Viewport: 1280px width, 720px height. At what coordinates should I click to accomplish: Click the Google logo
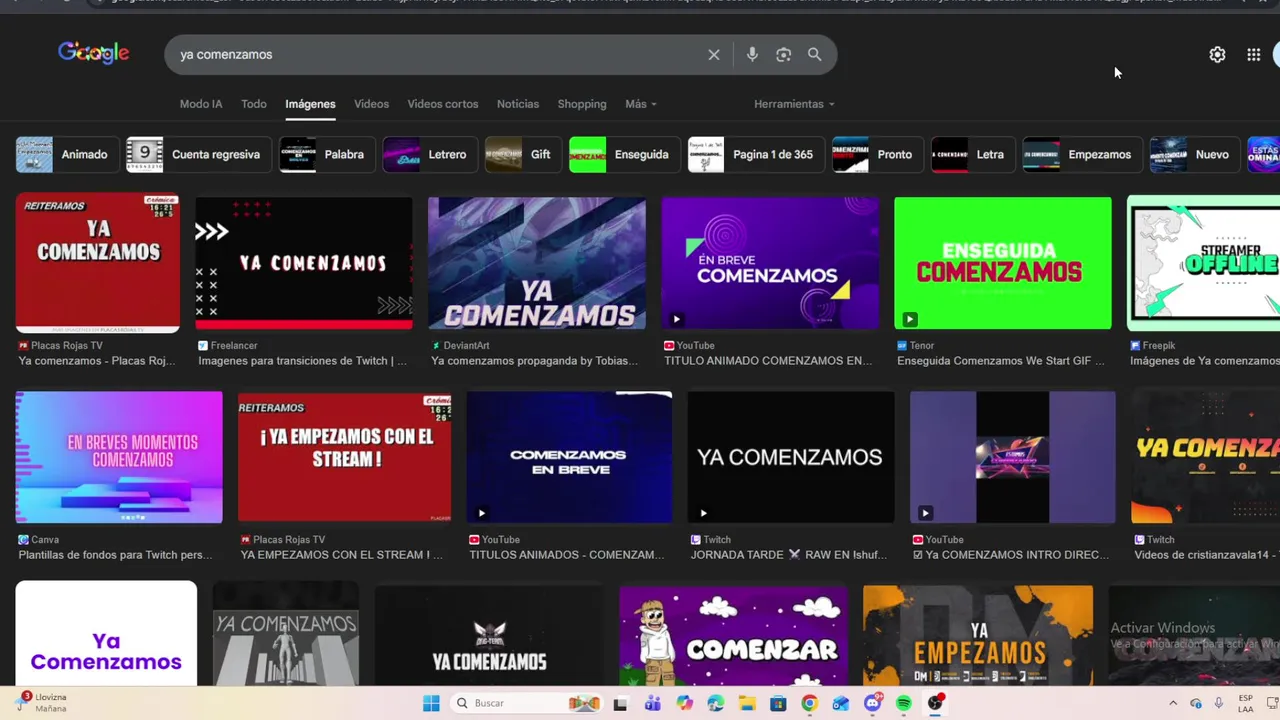coord(94,53)
